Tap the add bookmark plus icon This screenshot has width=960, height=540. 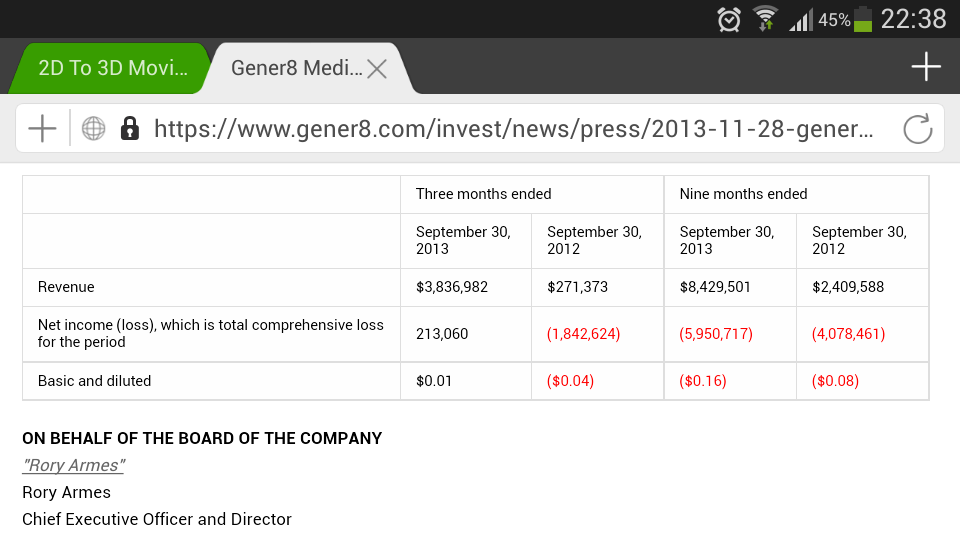pos(42,129)
